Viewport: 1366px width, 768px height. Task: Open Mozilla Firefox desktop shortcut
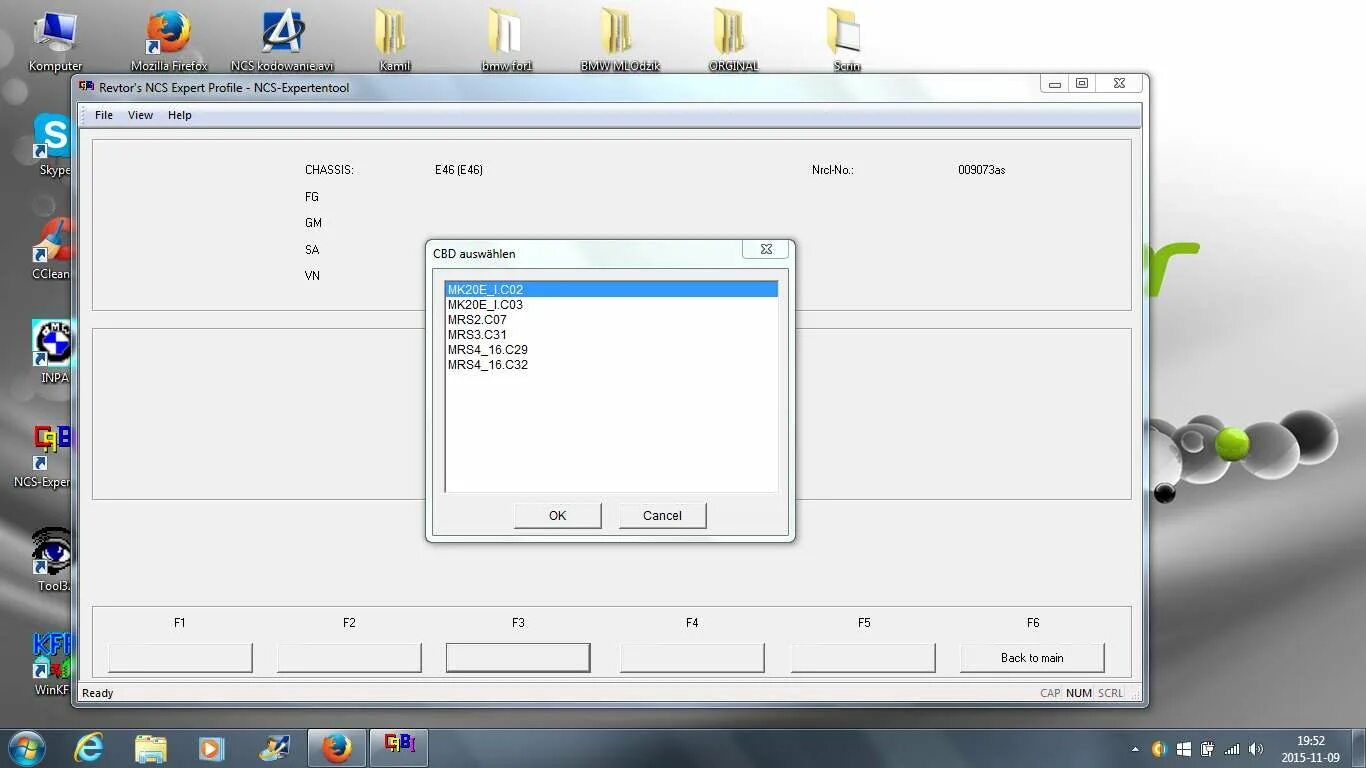pyautogui.click(x=169, y=40)
